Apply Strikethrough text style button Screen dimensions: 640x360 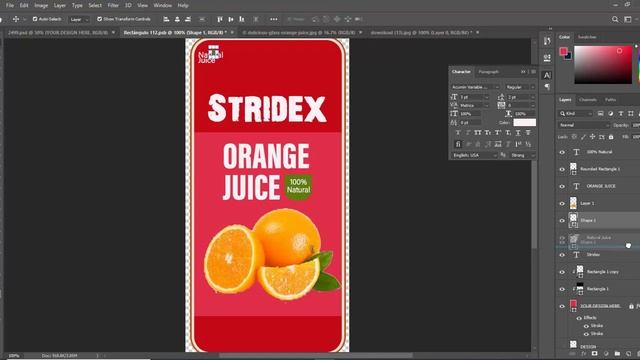coord(528,133)
